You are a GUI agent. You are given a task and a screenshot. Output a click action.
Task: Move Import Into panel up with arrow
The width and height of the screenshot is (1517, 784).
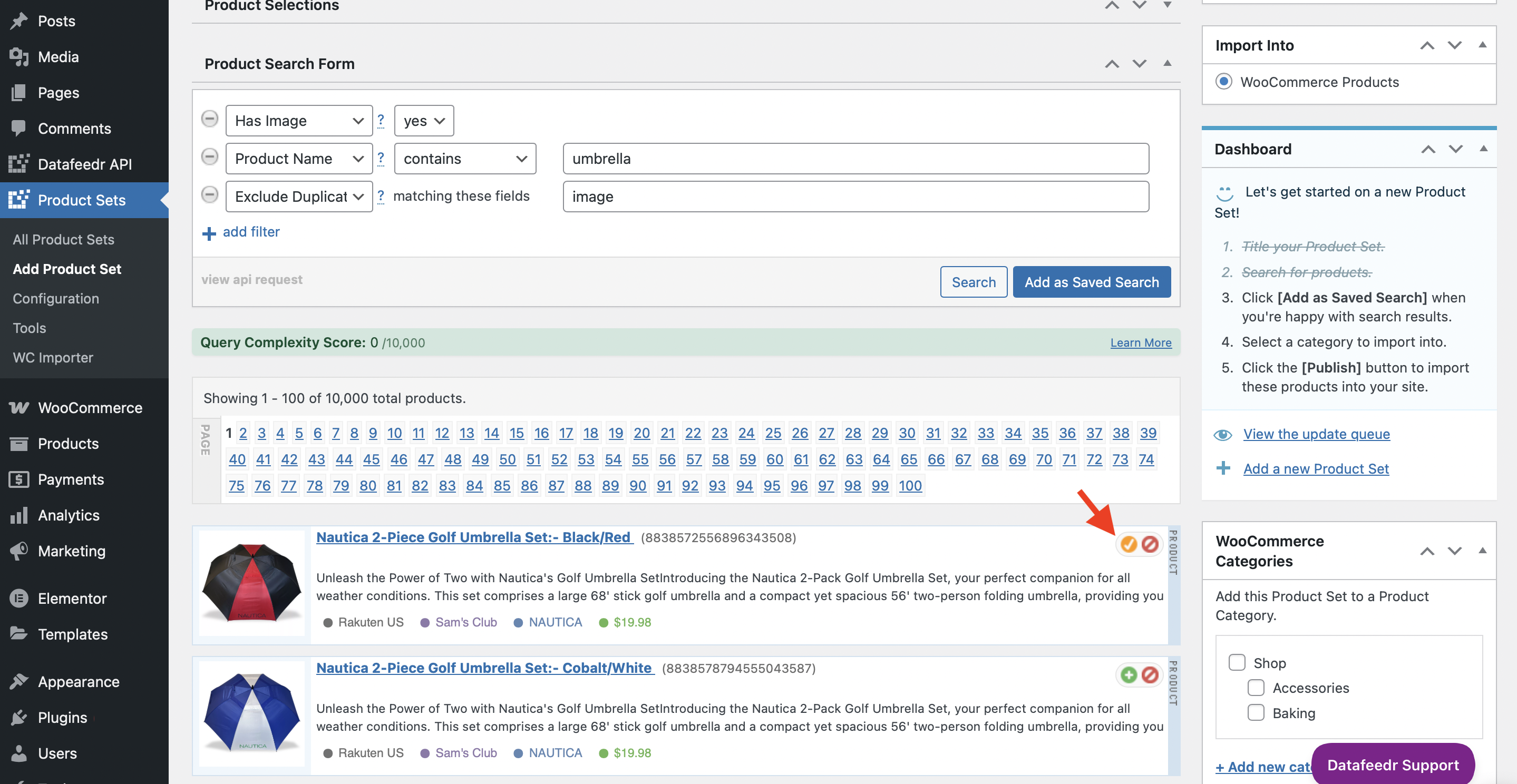(1427, 45)
